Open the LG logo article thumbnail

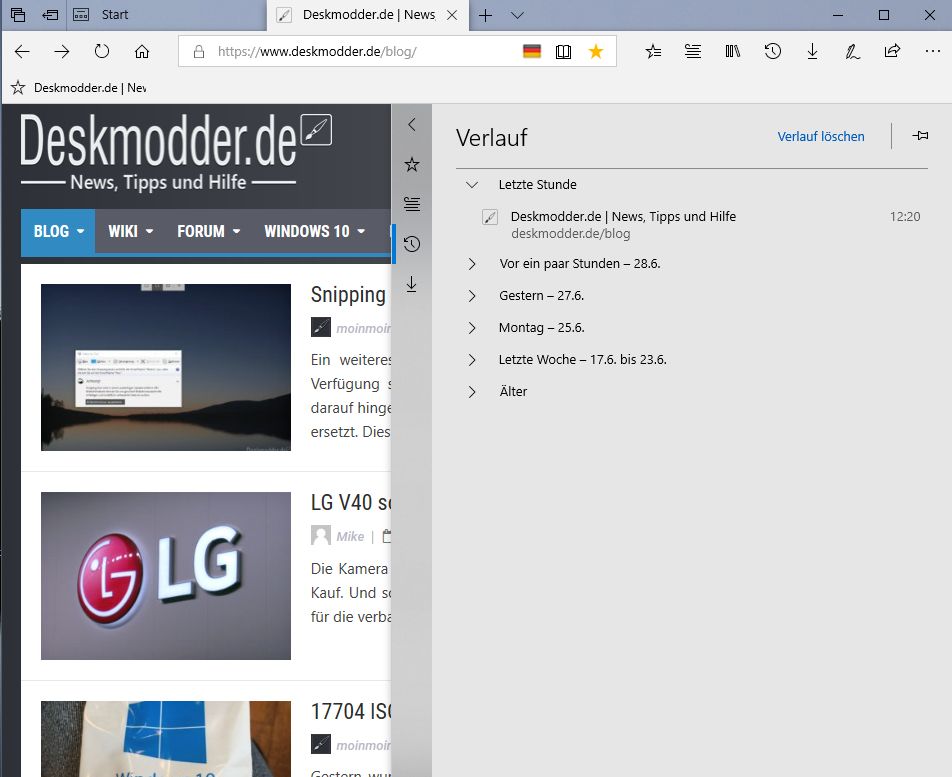click(x=166, y=575)
